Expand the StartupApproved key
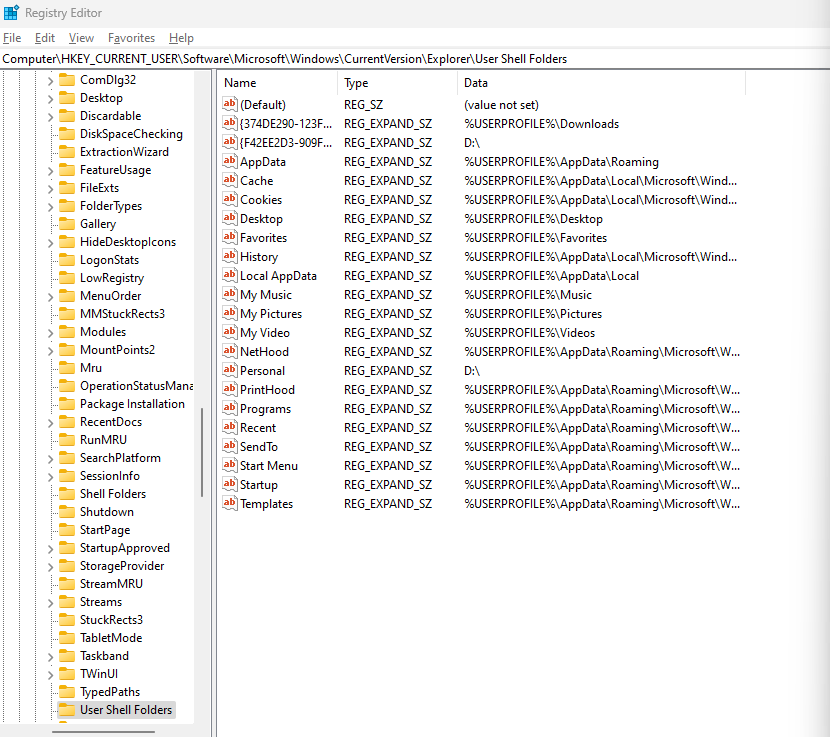 click(x=50, y=549)
